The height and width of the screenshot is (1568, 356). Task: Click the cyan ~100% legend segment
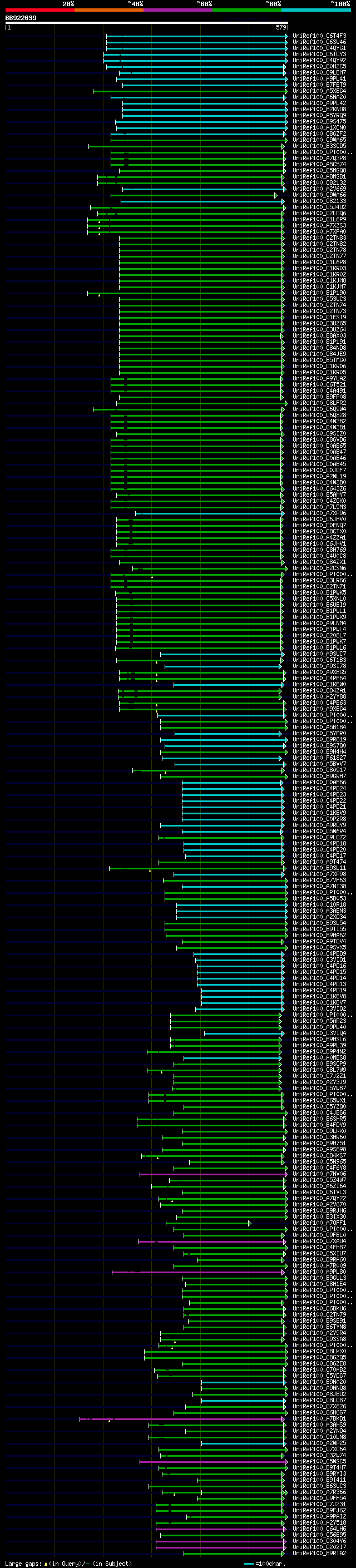click(x=317, y=11)
